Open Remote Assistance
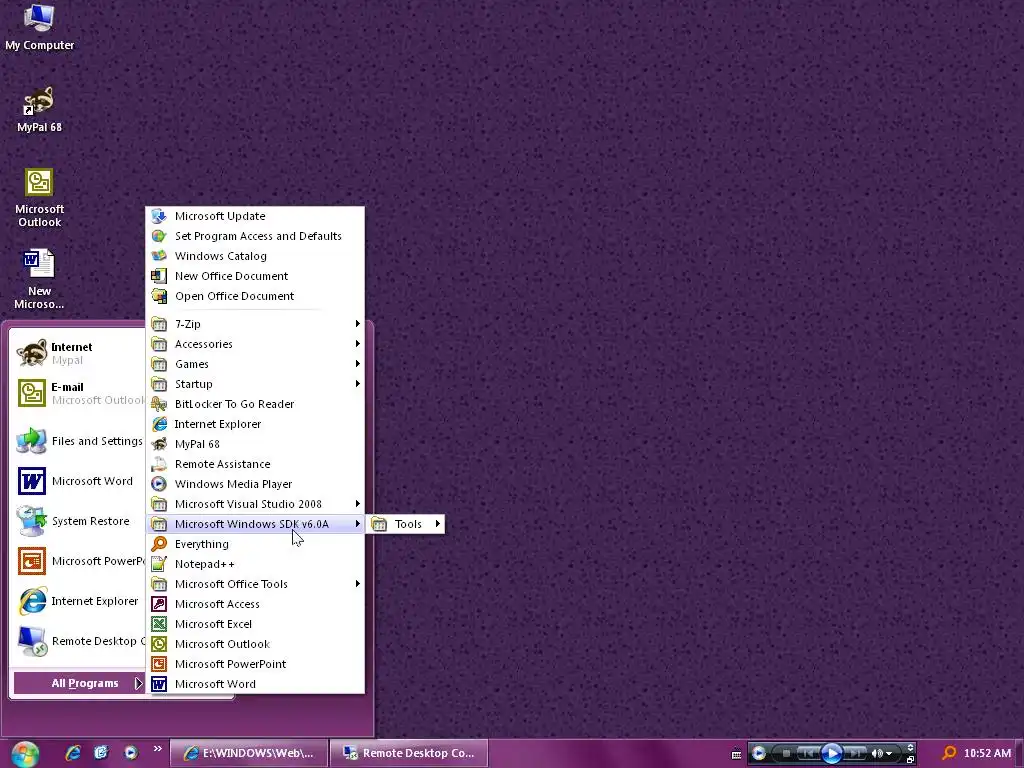This screenshot has height=768, width=1024. 255,464
